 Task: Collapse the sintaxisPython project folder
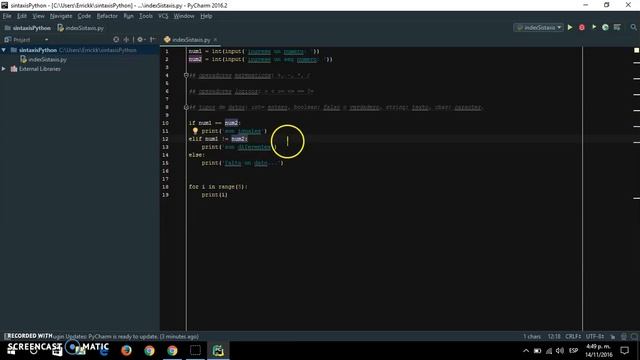click(x=4, y=50)
